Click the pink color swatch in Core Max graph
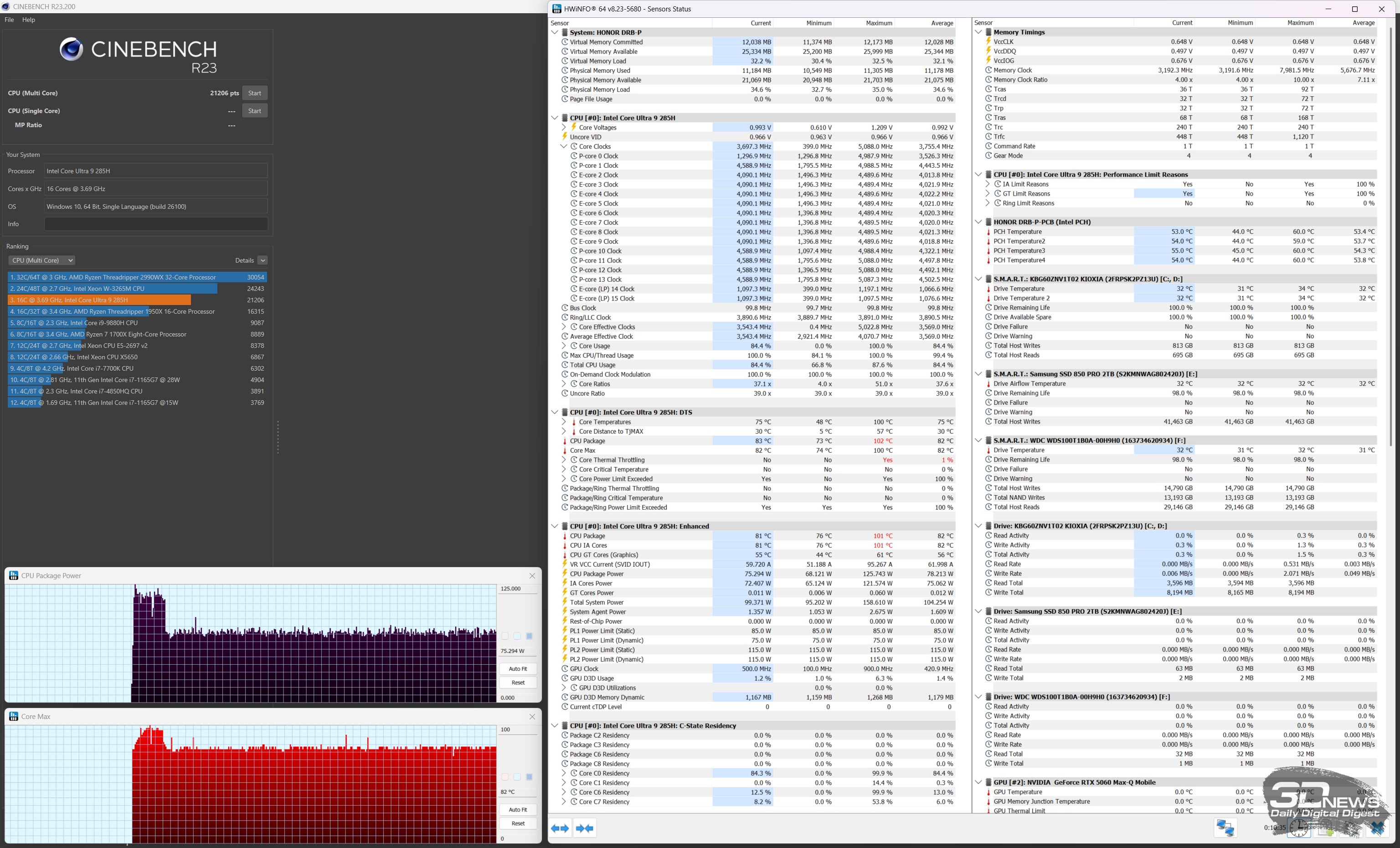1400x848 pixels. click(505, 777)
